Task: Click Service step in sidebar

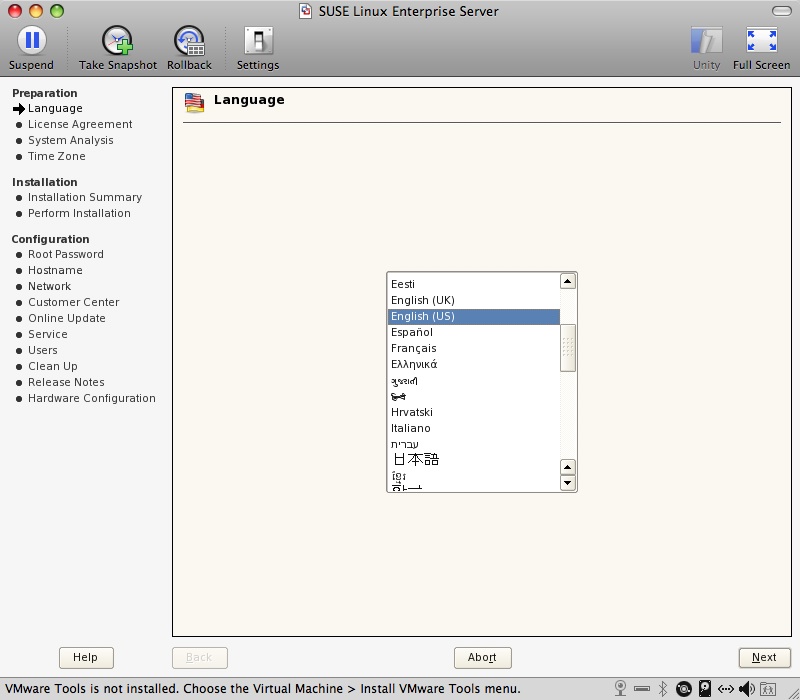Action: [47, 334]
